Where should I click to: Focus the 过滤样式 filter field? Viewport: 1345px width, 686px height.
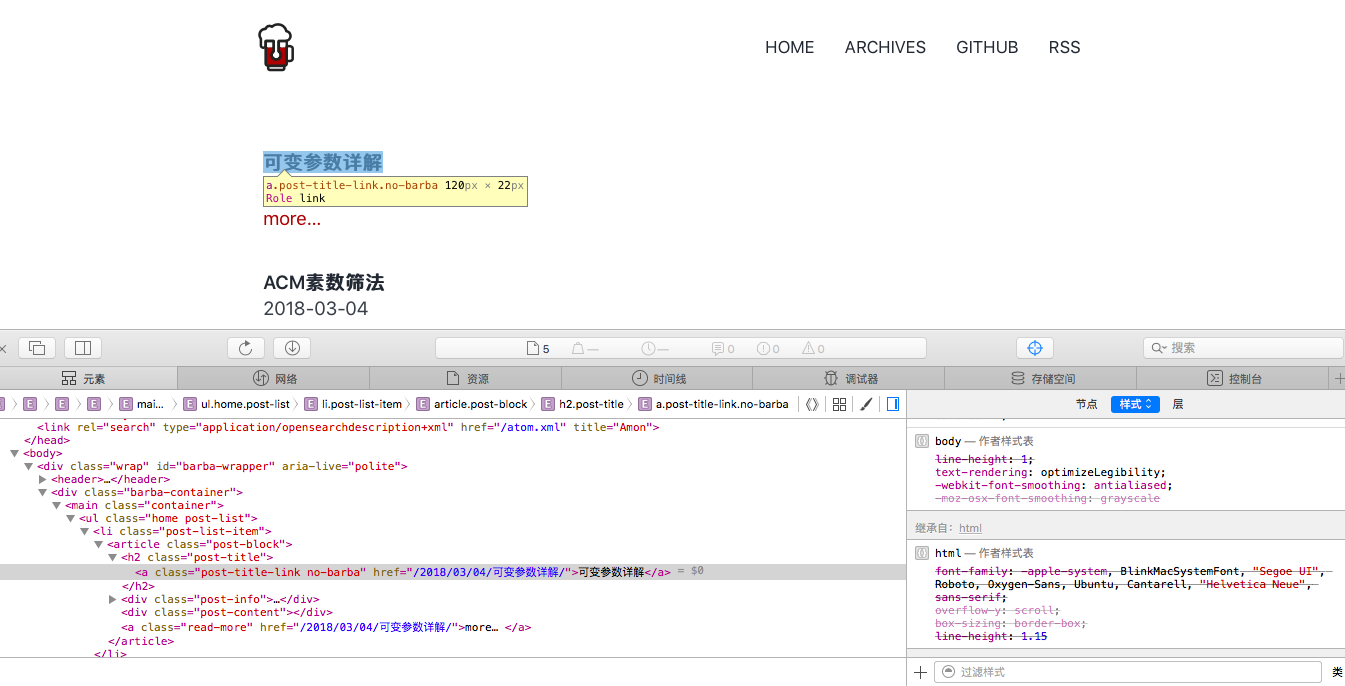pyautogui.click(x=1128, y=672)
